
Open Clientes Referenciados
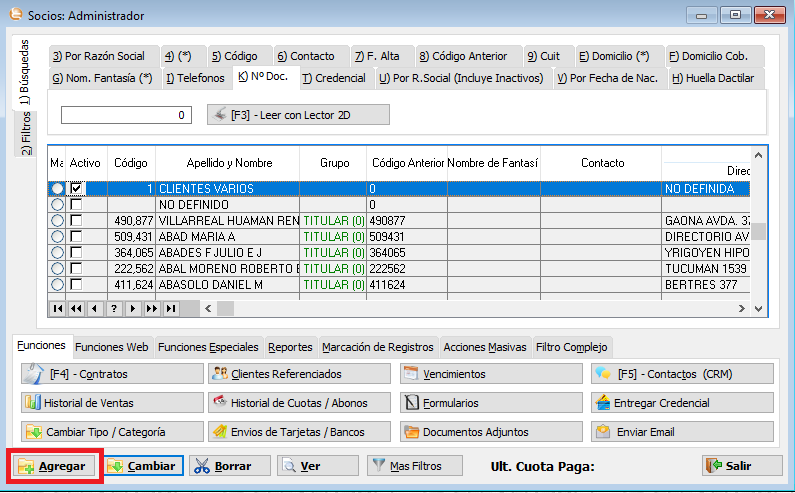click(x=299, y=374)
